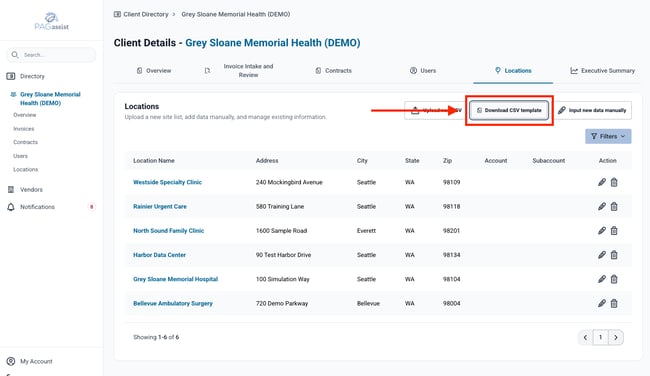Click Input new data manually button
Image resolution: width=650 pixels, height=376 pixels.
[592, 110]
